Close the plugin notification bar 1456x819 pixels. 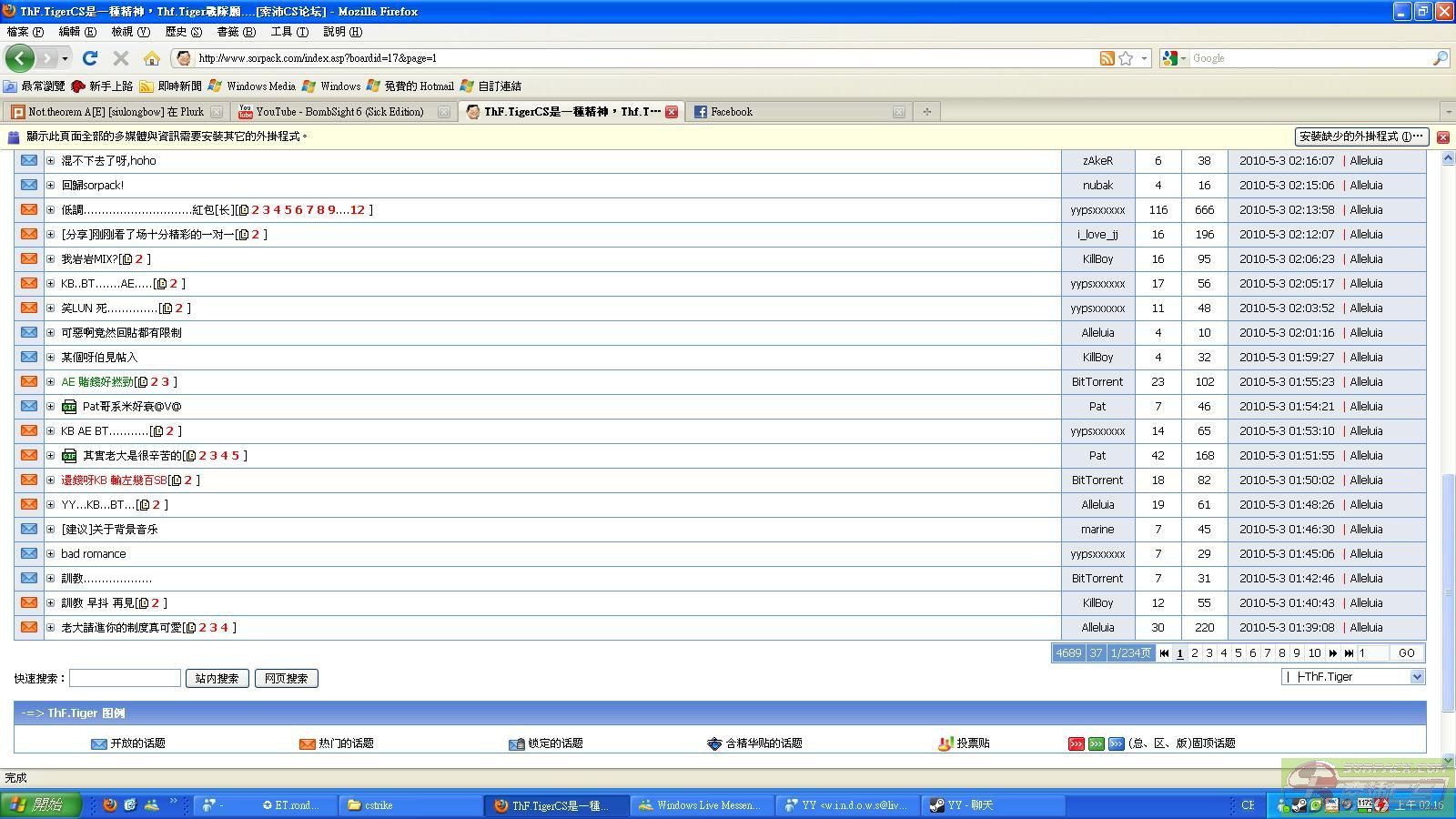tap(1442, 136)
